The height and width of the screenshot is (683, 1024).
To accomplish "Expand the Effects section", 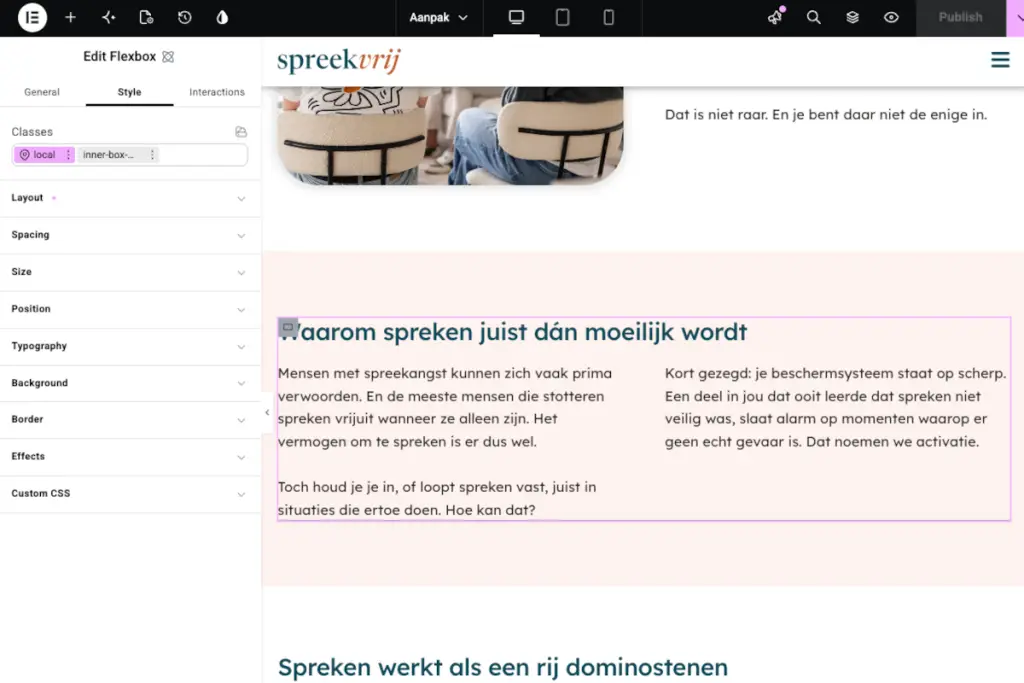I will (129, 456).
